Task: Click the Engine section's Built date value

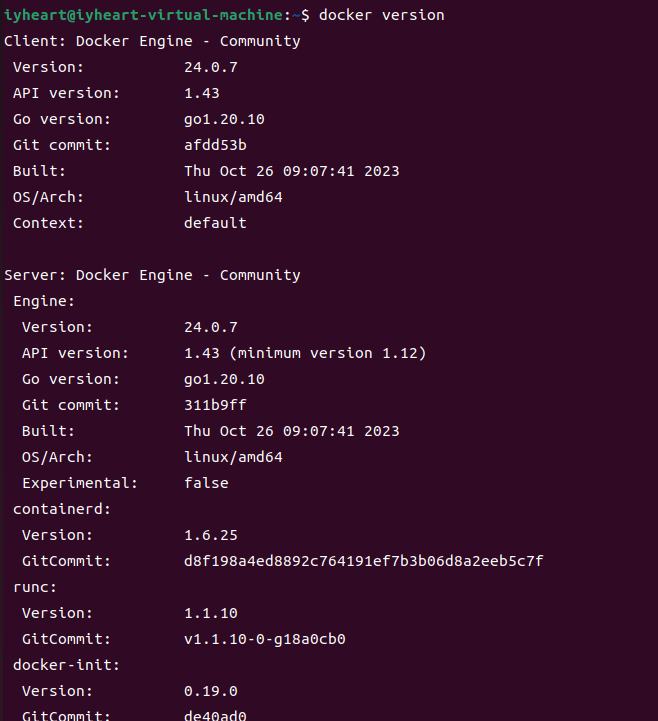Action: [292, 431]
